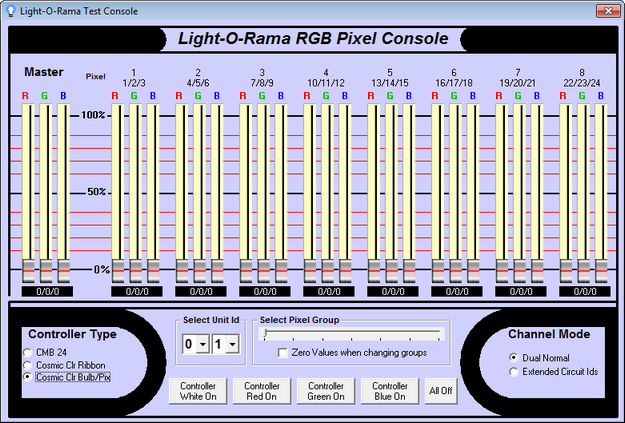Click Controller Blue On button
The image size is (625, 423).
point(390,391)
